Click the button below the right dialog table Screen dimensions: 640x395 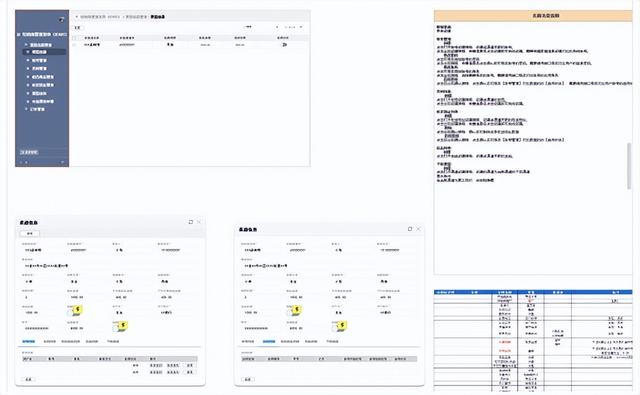click(247, 379)
